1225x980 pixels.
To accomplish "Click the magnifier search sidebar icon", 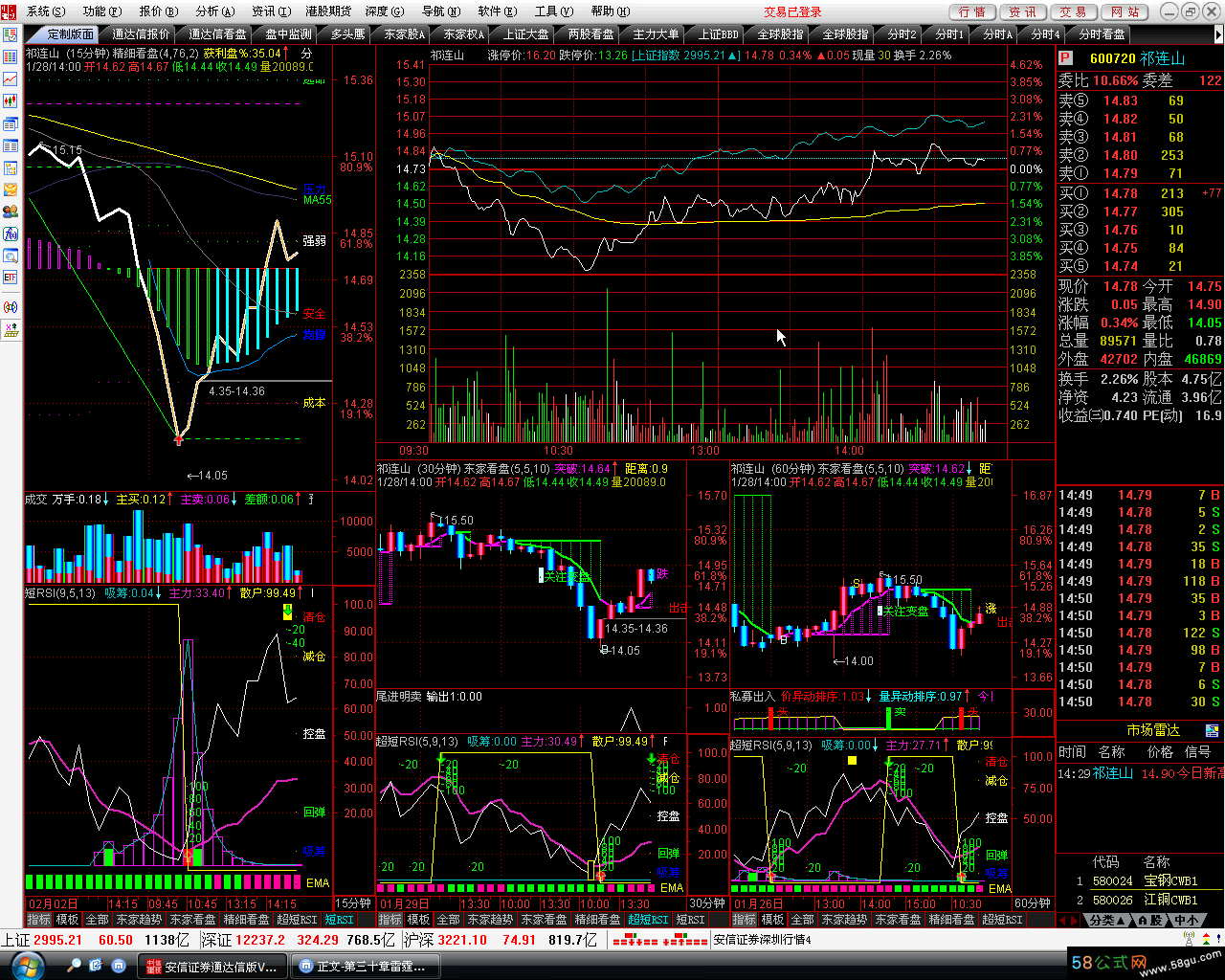I will click(11, 256).
